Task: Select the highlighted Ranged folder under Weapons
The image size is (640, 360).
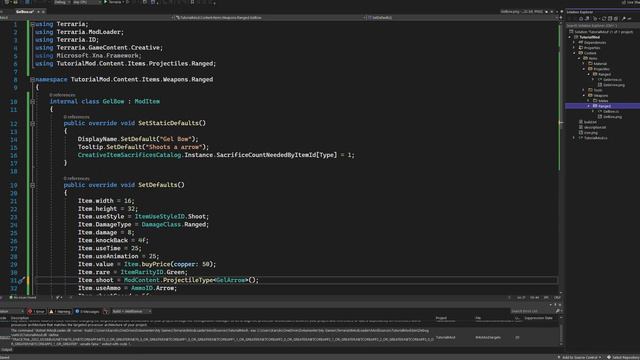Action: 602,106
